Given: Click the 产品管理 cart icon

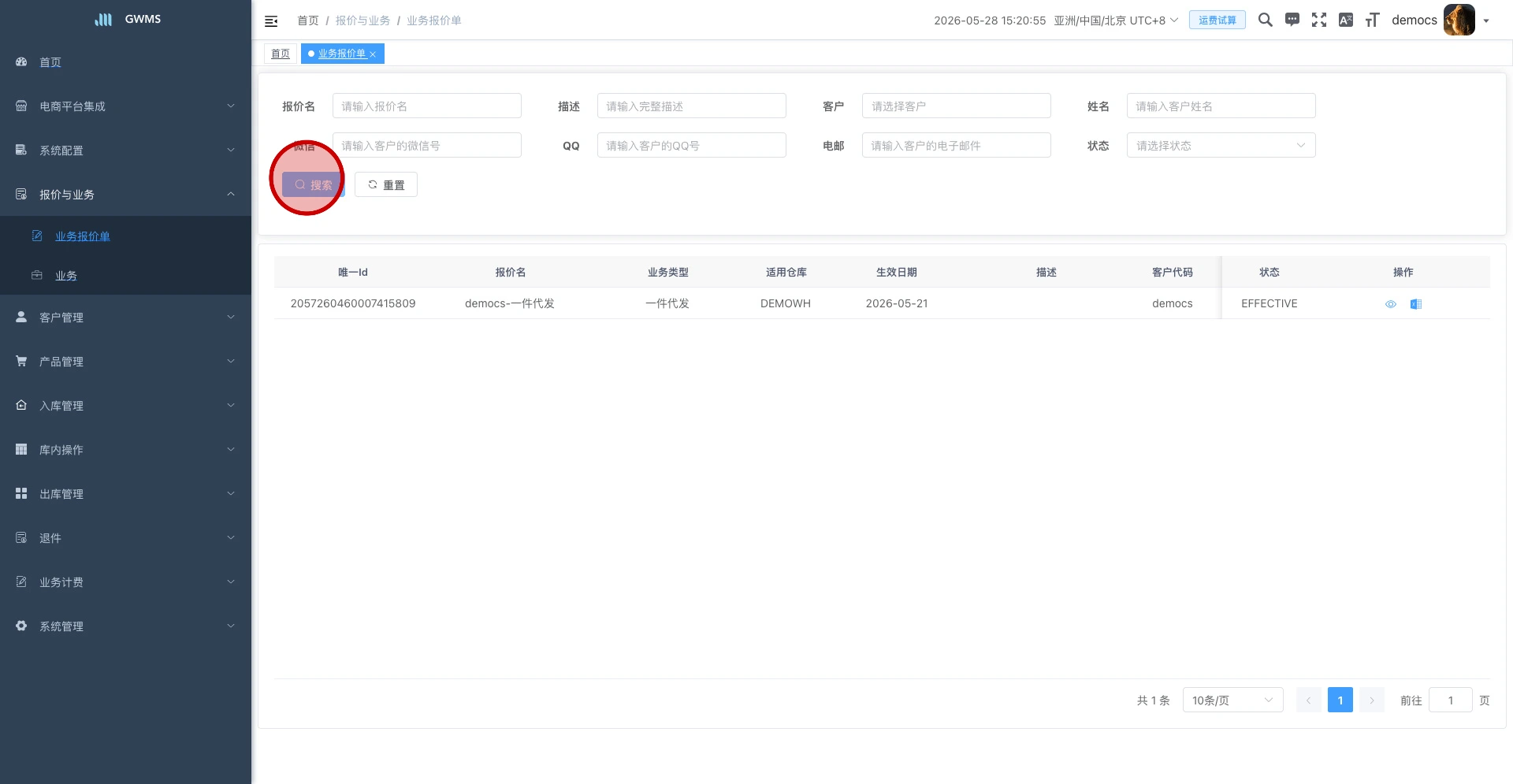Looking at the screenshot, I should pos(21,361).
